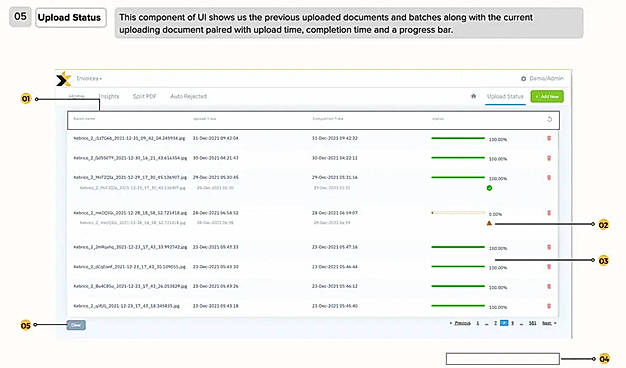The width and height of the screenshot is (626, 368).
Task: Click the orange warning triangle icon
Action: (489, 223)
